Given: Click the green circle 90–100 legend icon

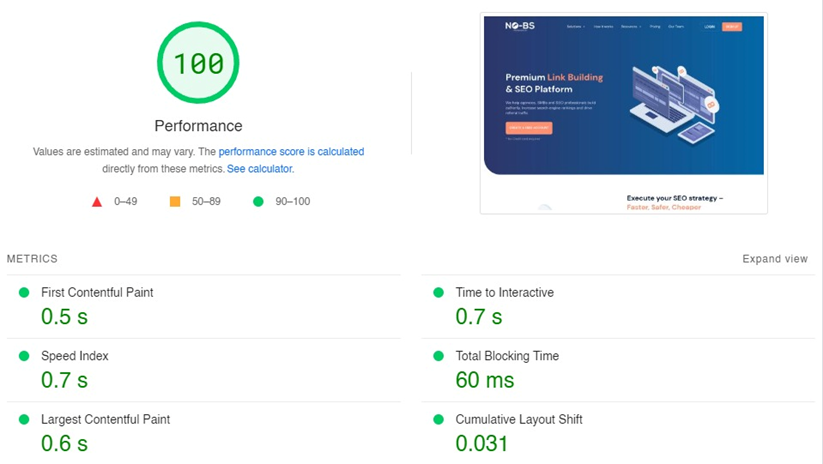Looking at the screenshot, I should (x=258, y=202).
